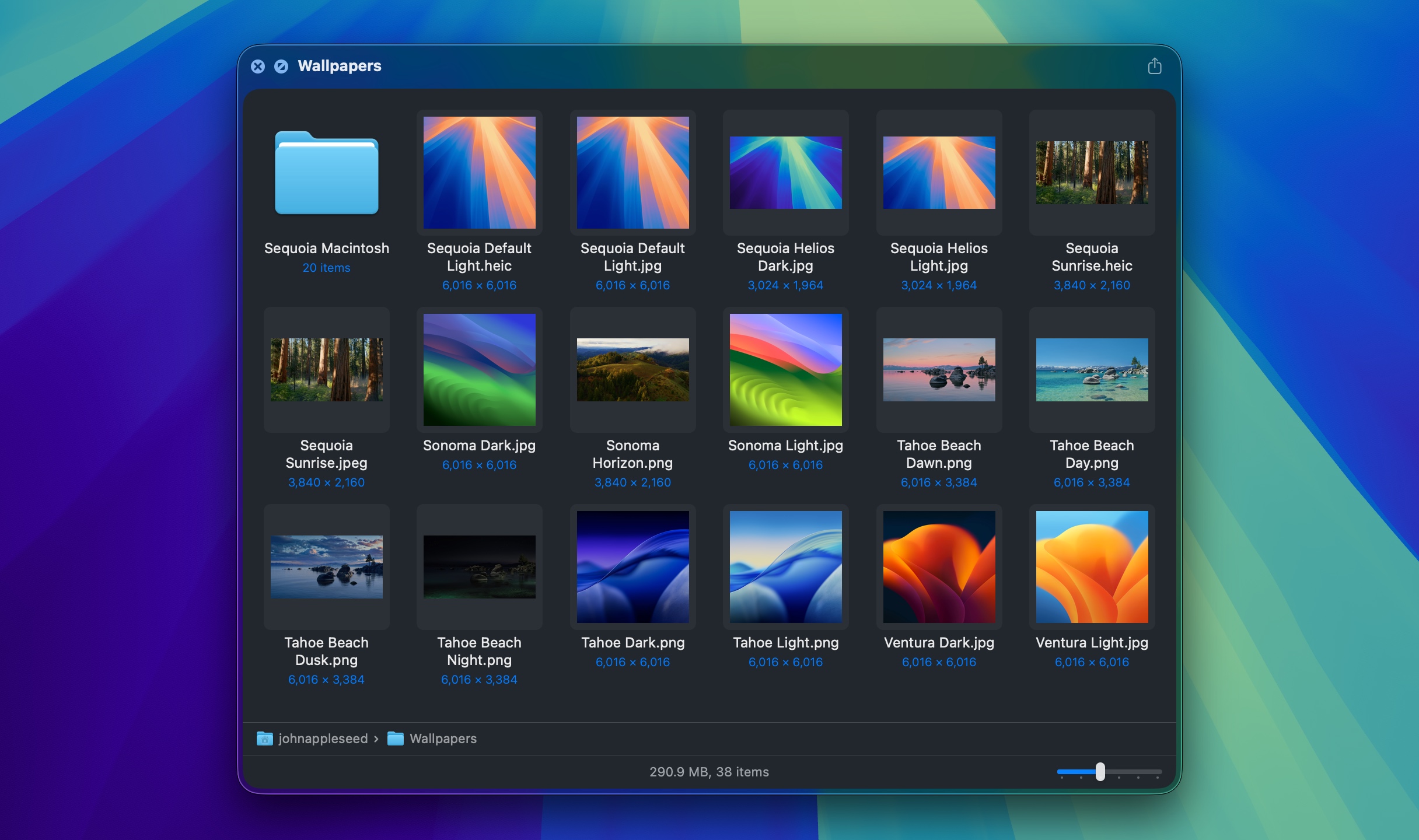Select the Tahoe Light.png wallpaper

(785, 567)
